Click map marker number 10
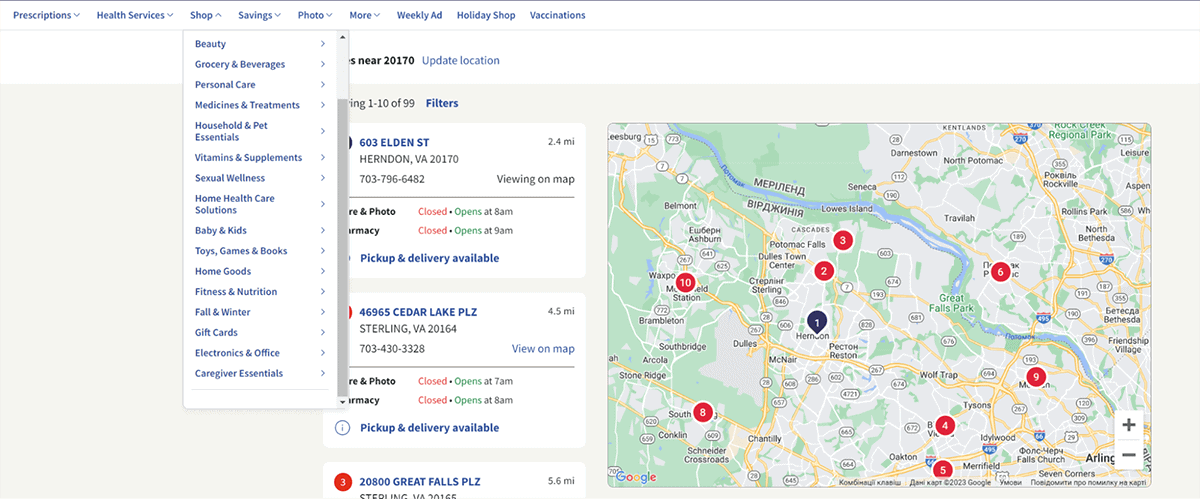 (x=685, y=283)
